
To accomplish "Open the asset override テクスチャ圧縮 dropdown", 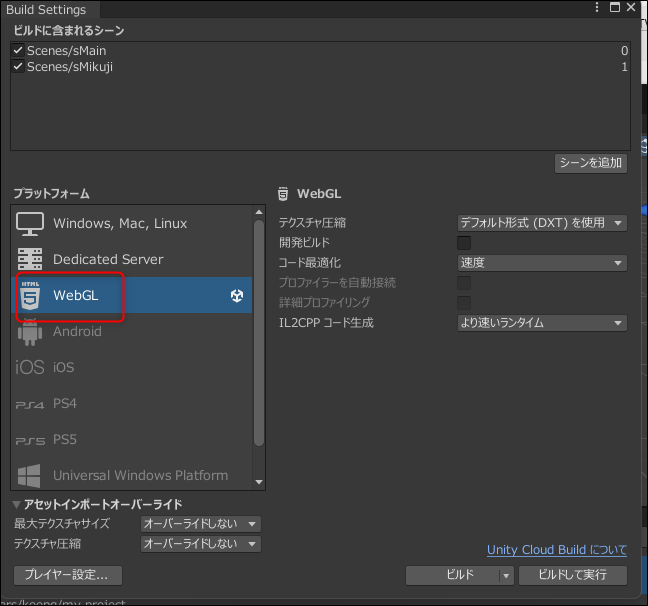I will 200,544.
